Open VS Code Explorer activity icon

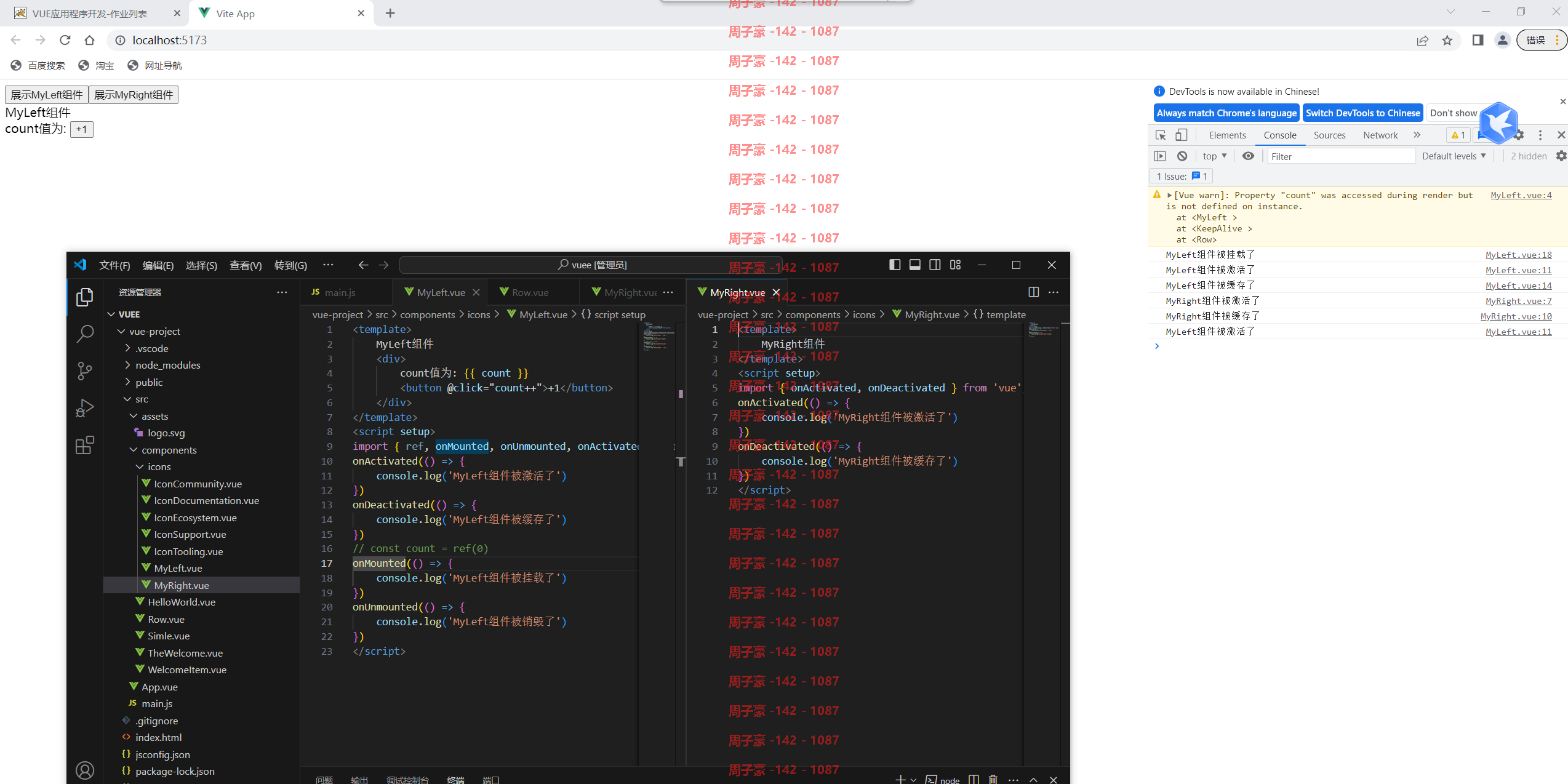click(x=84, y=297)
